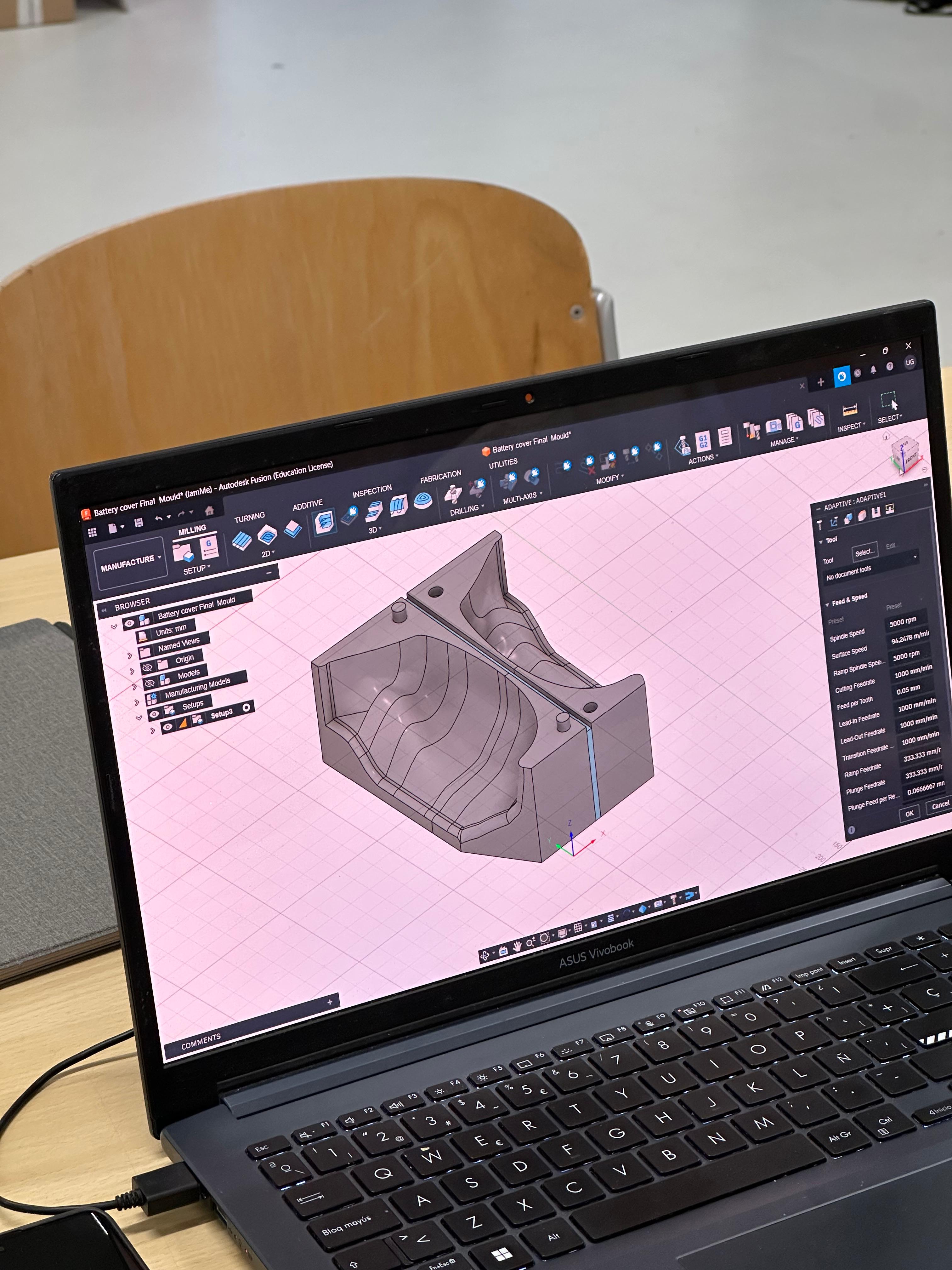The image size is (952, 1270).
Task: Click the Job Status clock icon
Action: [x=858, y=373]
